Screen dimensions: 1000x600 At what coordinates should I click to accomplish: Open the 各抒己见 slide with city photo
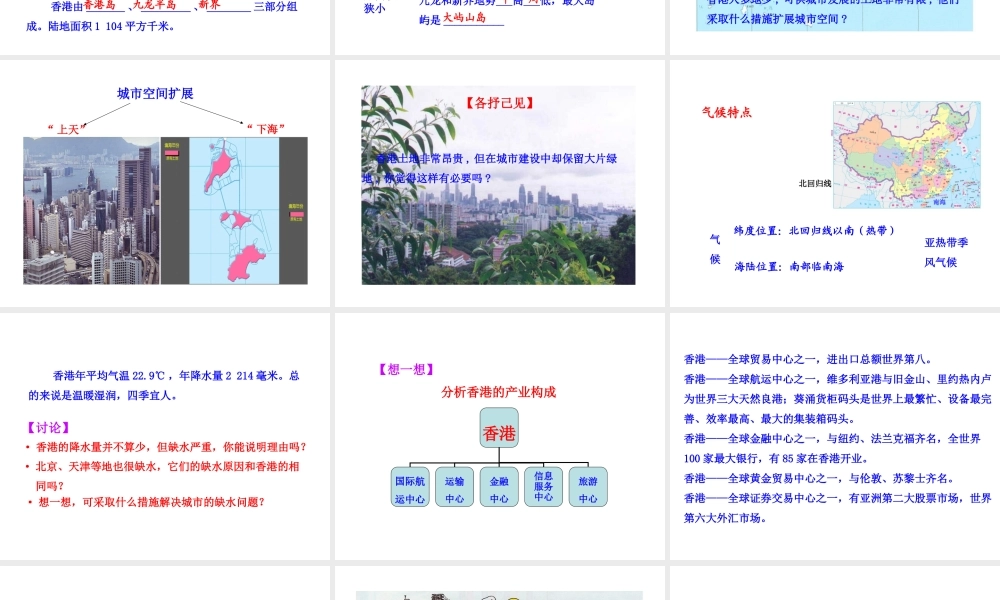point(499,183)
